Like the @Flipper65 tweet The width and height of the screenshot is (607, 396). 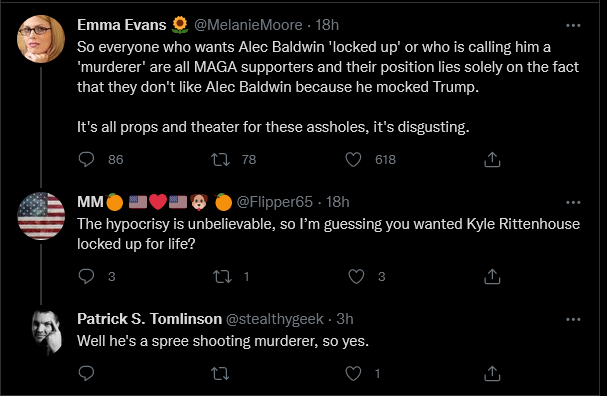tap(356, 276)
